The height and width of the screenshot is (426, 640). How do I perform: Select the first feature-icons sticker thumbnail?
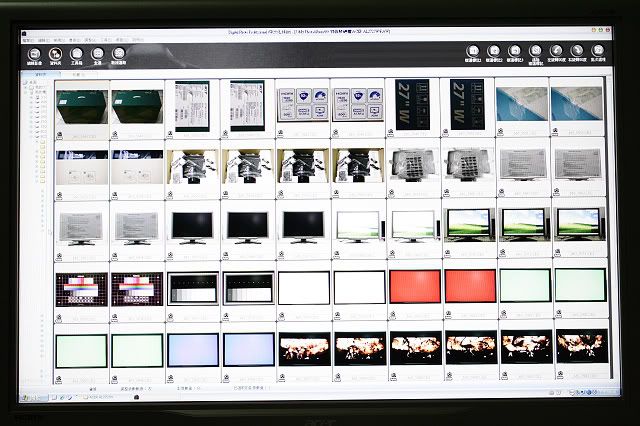303,104
